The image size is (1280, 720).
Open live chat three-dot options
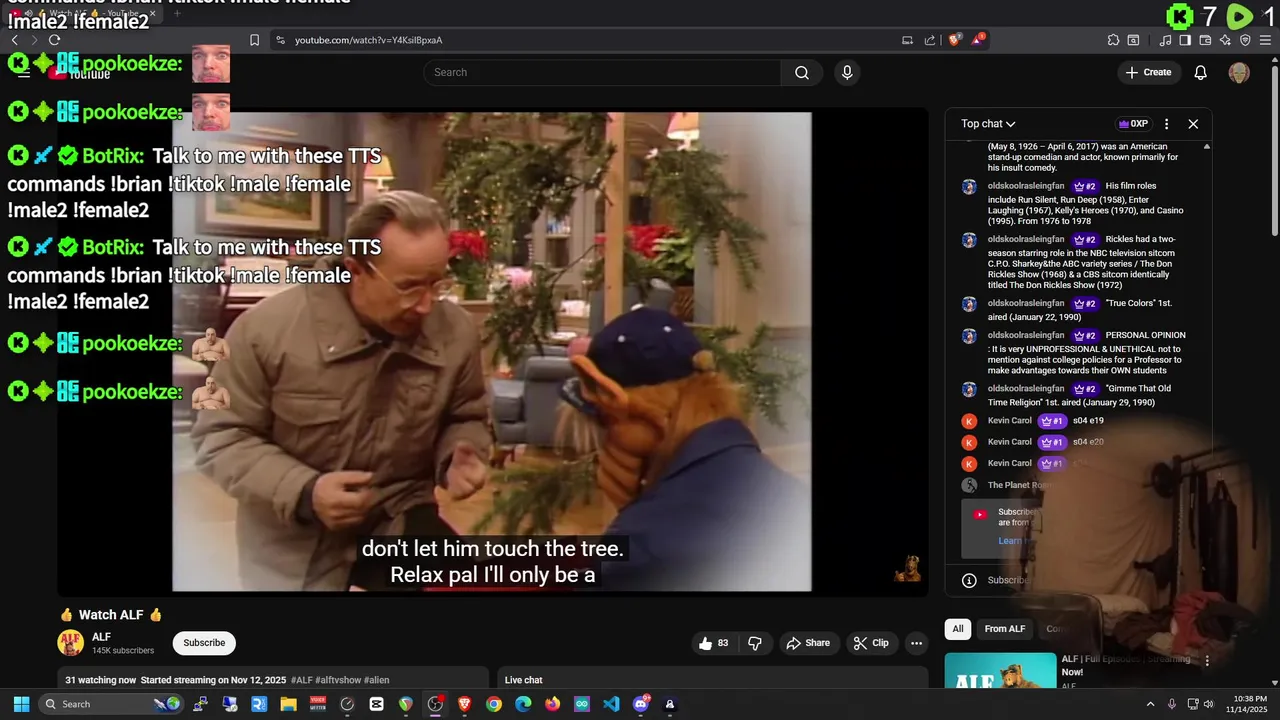tap(1166, 124)
